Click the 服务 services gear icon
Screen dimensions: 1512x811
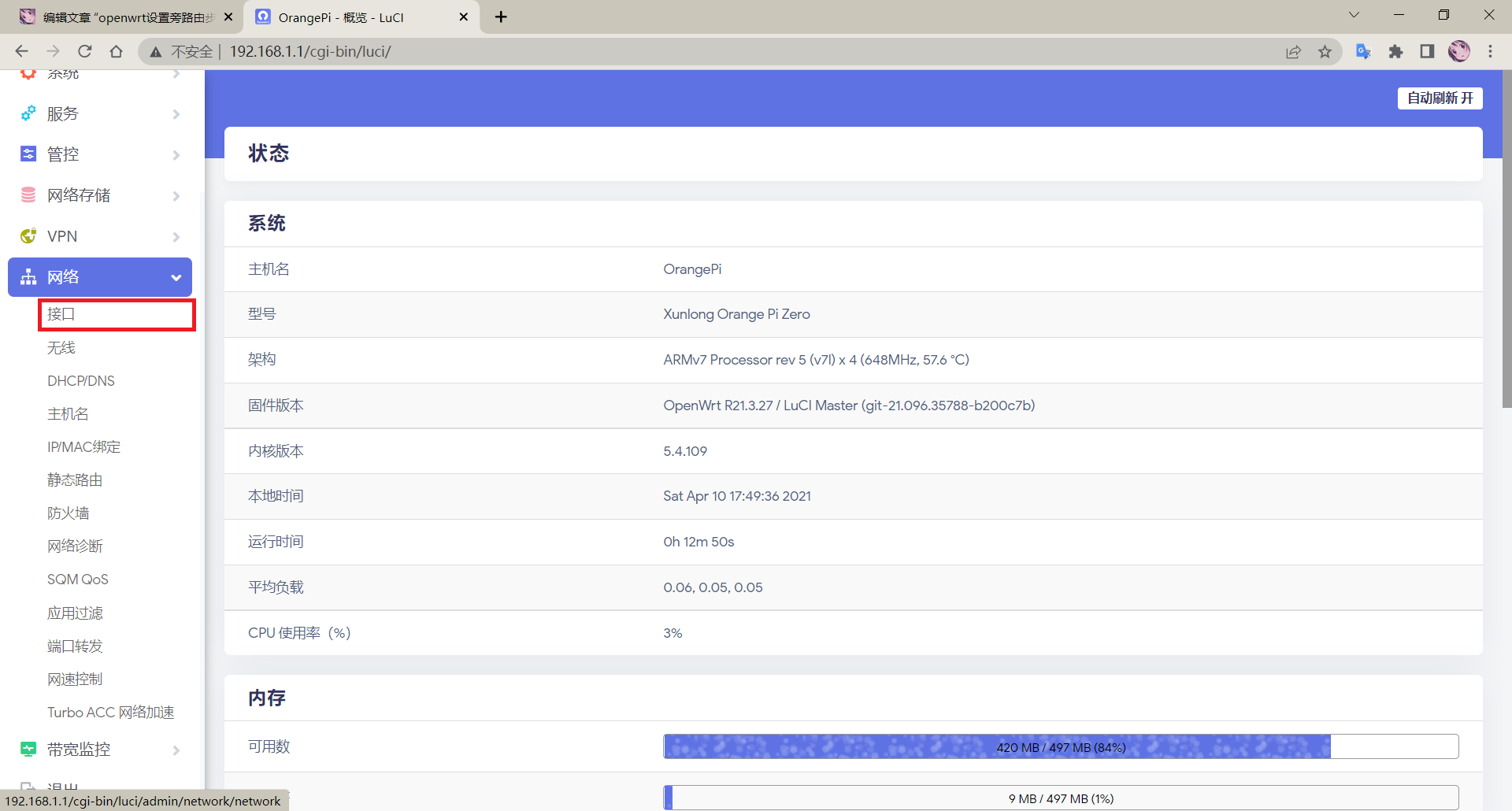pos(28,113)
